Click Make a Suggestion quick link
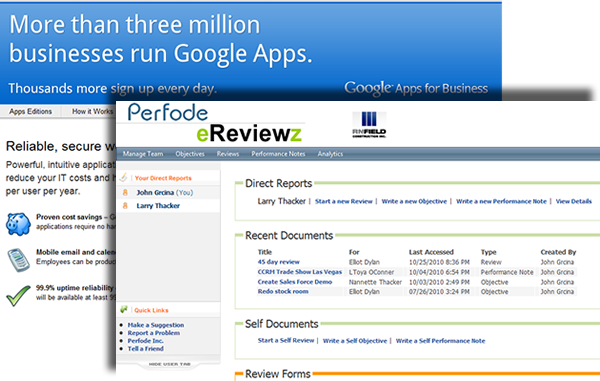The height and width of the screenshot is (381, 600). [156, 325]
